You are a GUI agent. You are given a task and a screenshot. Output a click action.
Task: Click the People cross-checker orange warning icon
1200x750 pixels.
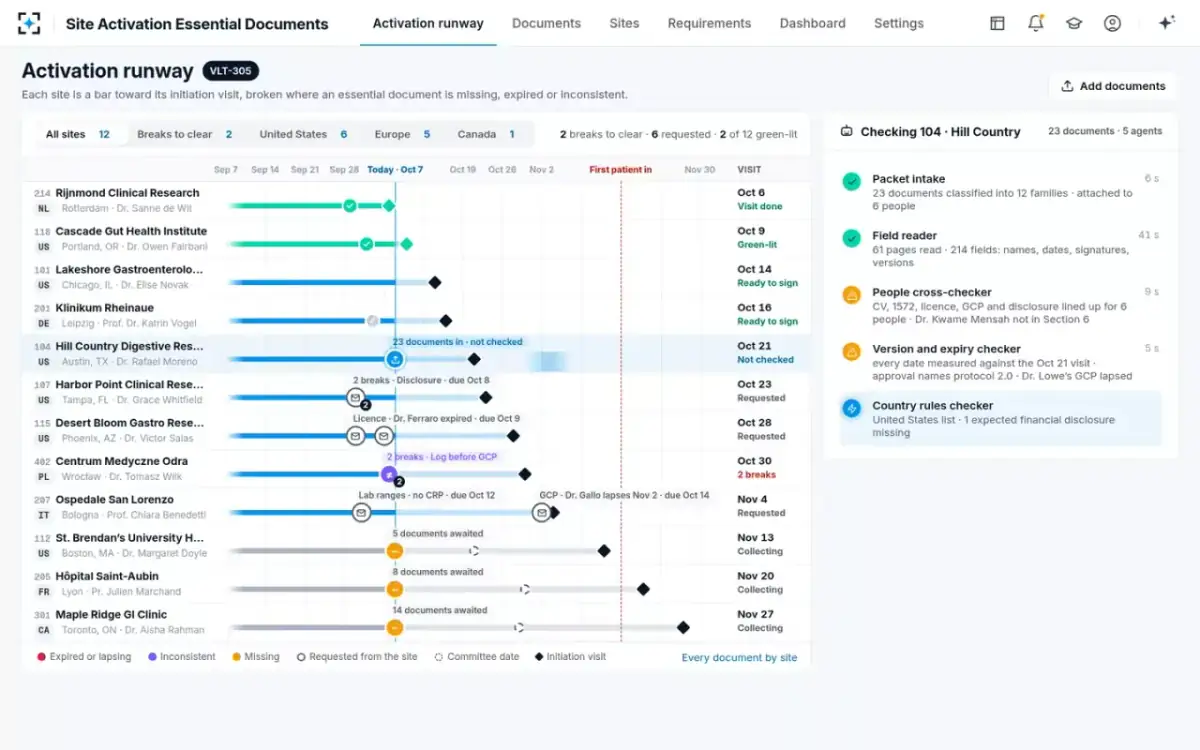click(851, 295)
